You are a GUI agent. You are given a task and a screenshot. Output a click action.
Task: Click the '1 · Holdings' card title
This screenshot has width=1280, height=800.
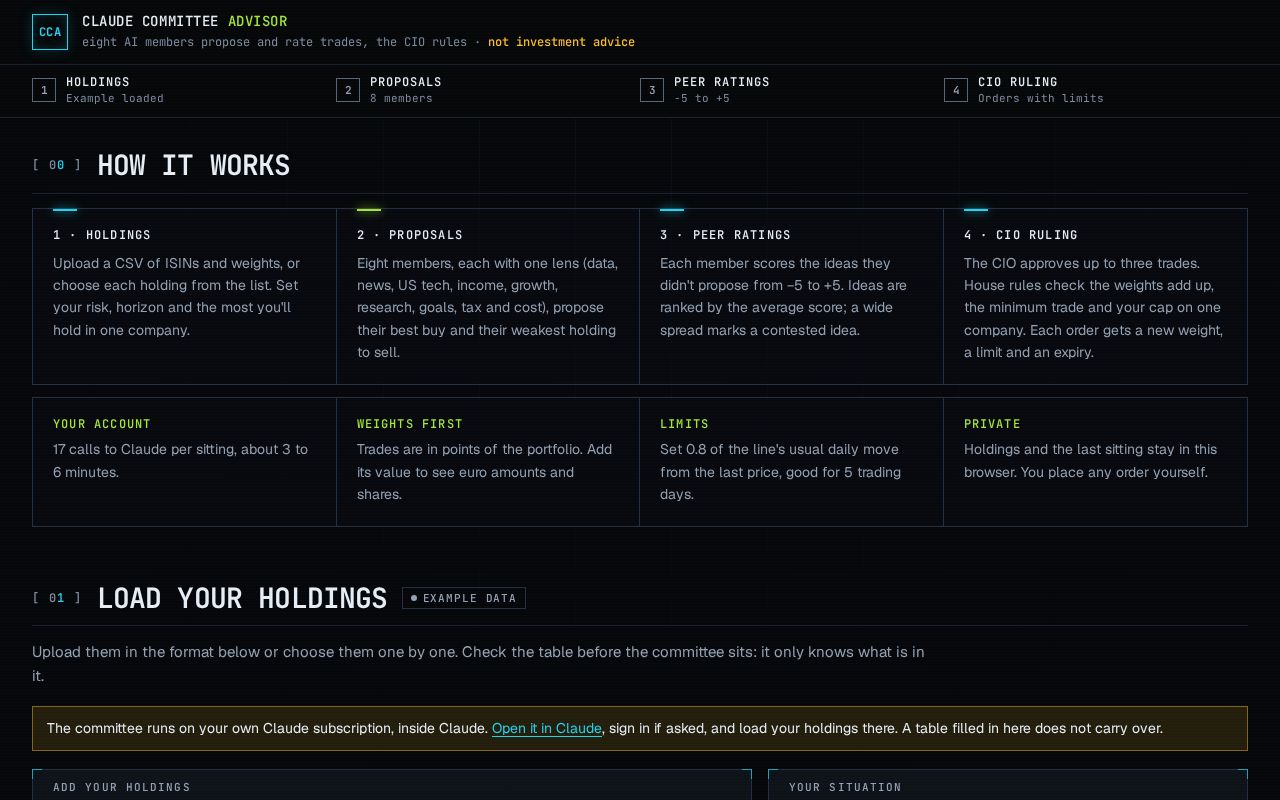click(102, 235)
